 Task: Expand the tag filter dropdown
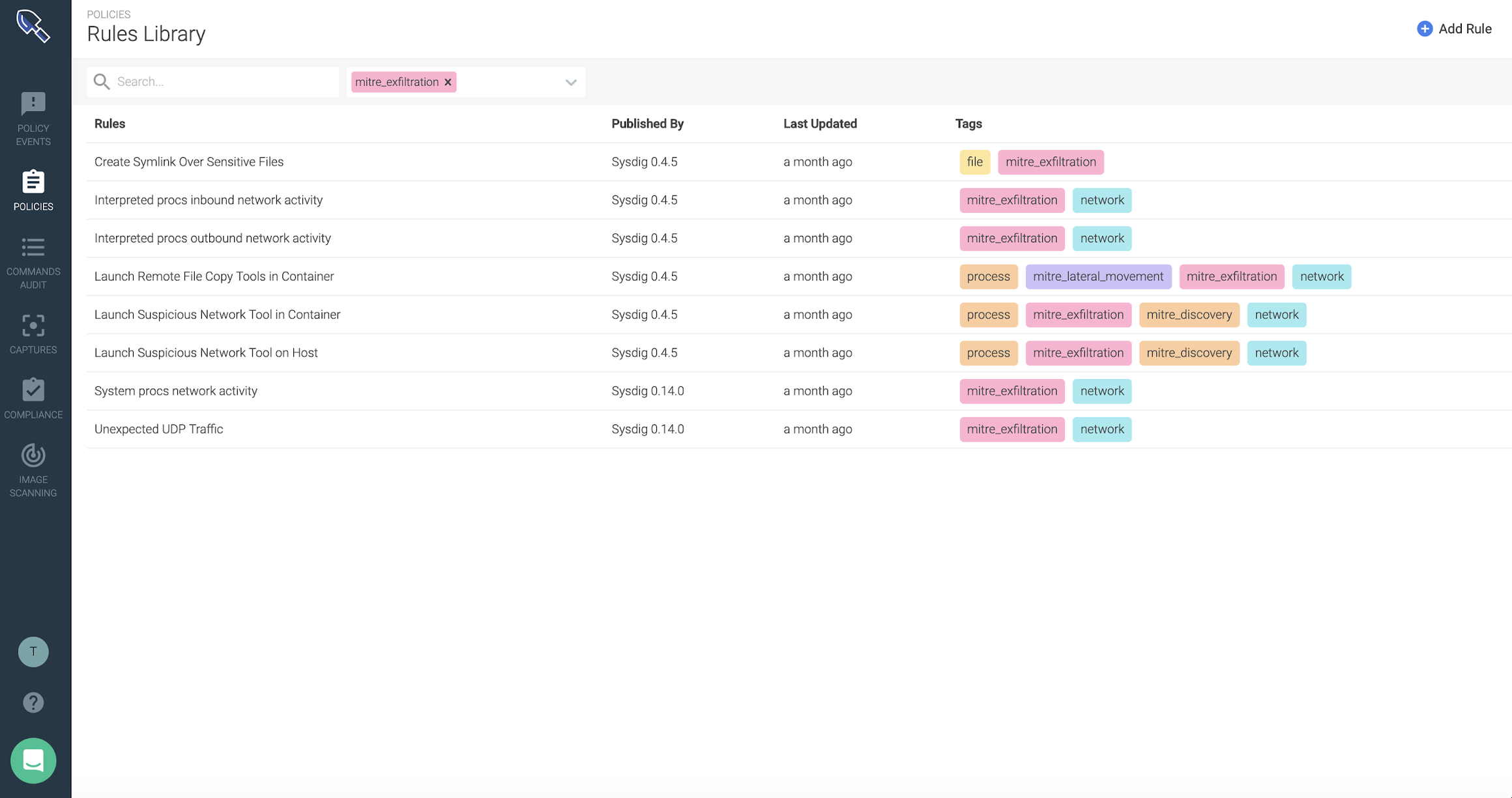[570, 82]
